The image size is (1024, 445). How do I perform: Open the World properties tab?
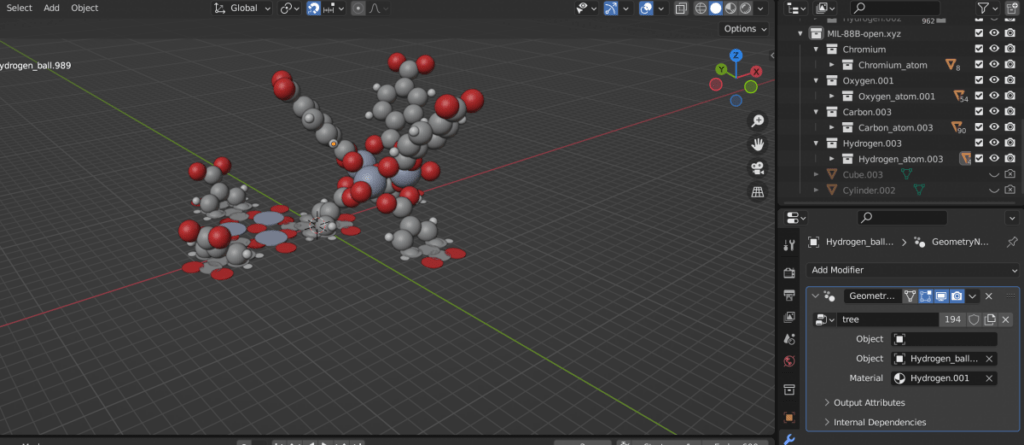coord(789,361)
